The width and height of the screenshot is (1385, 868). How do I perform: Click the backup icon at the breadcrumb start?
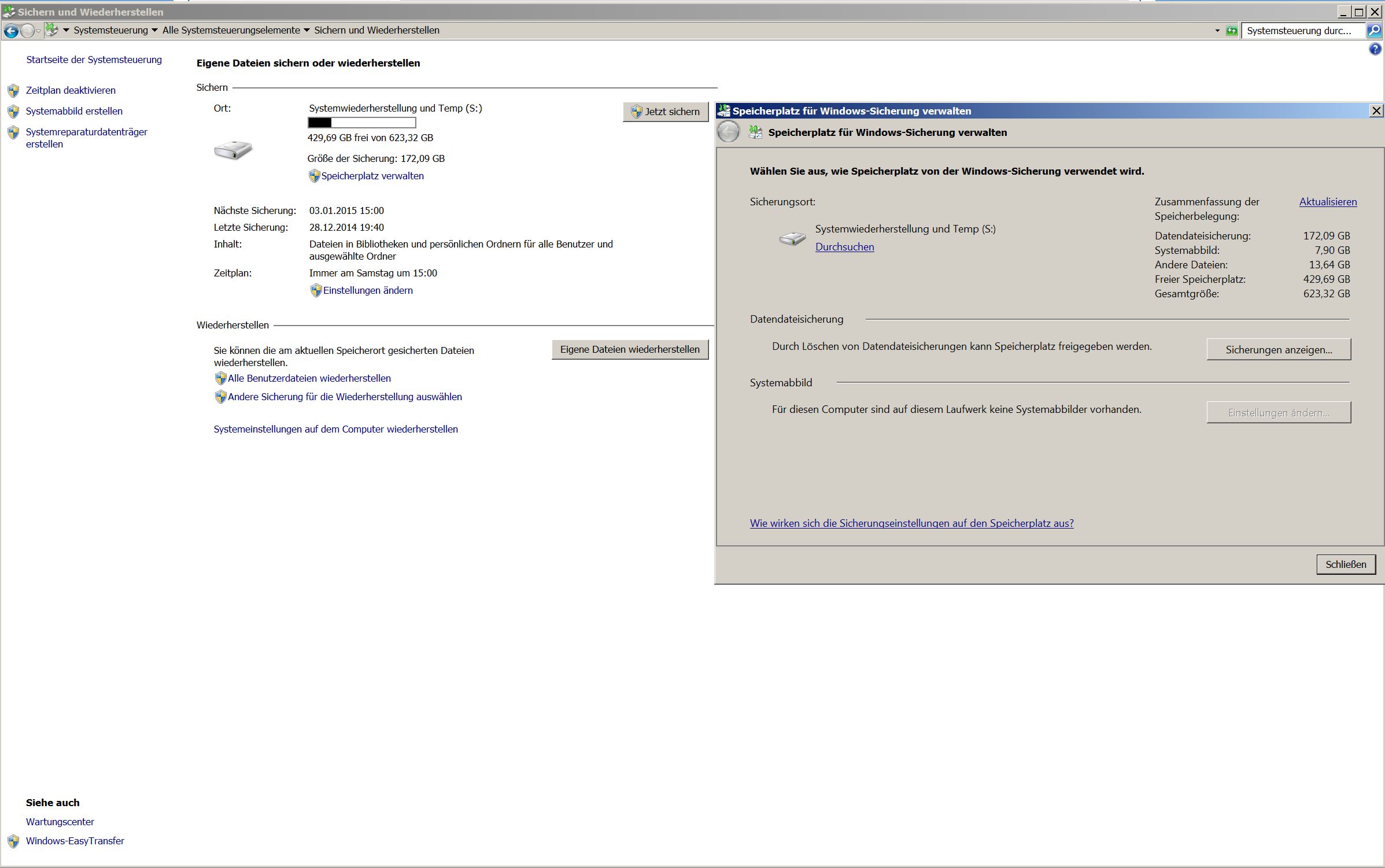point(51,30)
